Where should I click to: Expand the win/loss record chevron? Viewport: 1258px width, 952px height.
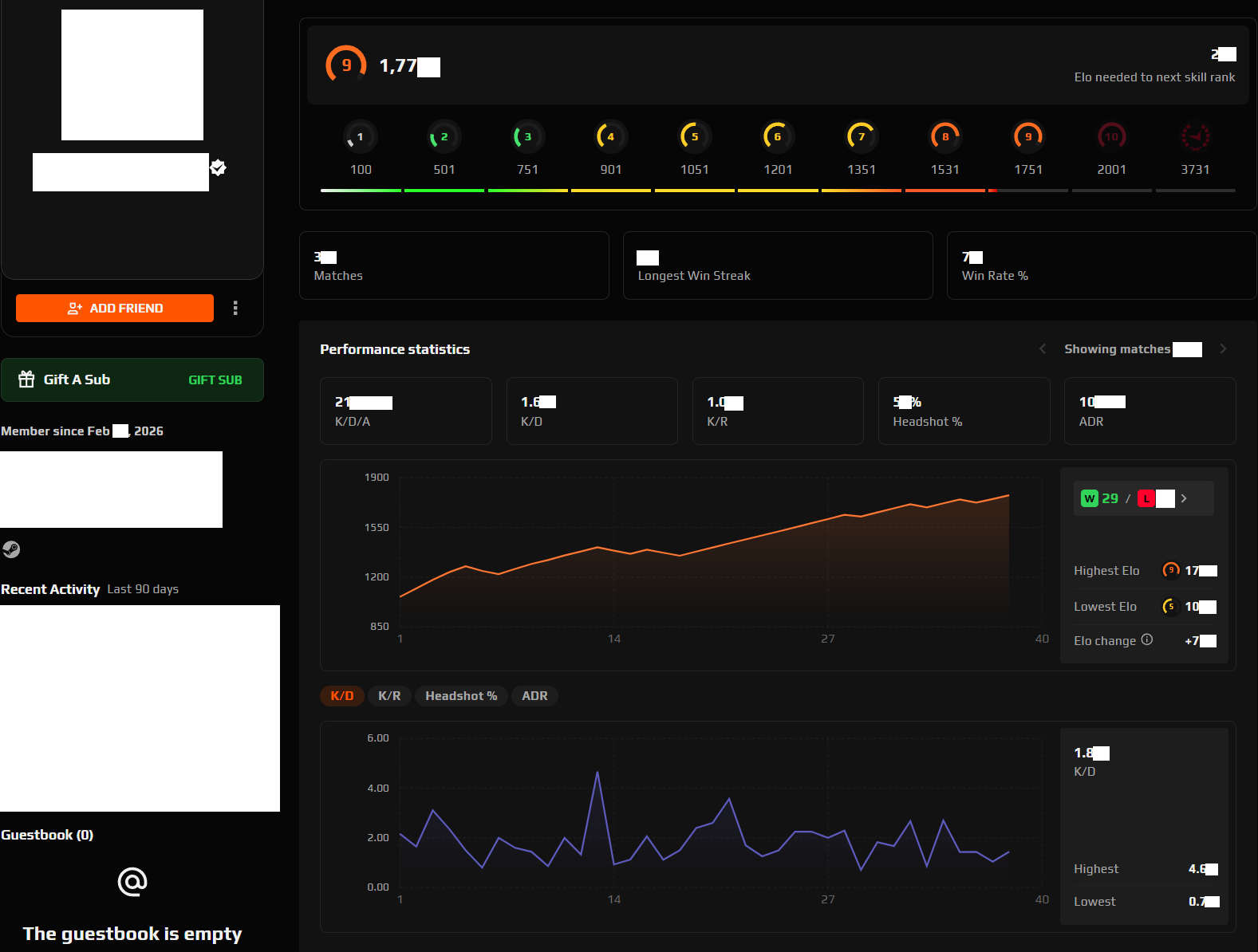point(1184,498)
